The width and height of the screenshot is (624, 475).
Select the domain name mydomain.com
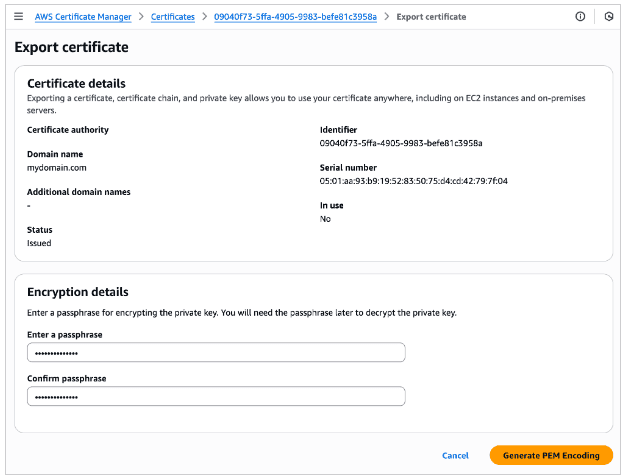click(x=57, y=168)
